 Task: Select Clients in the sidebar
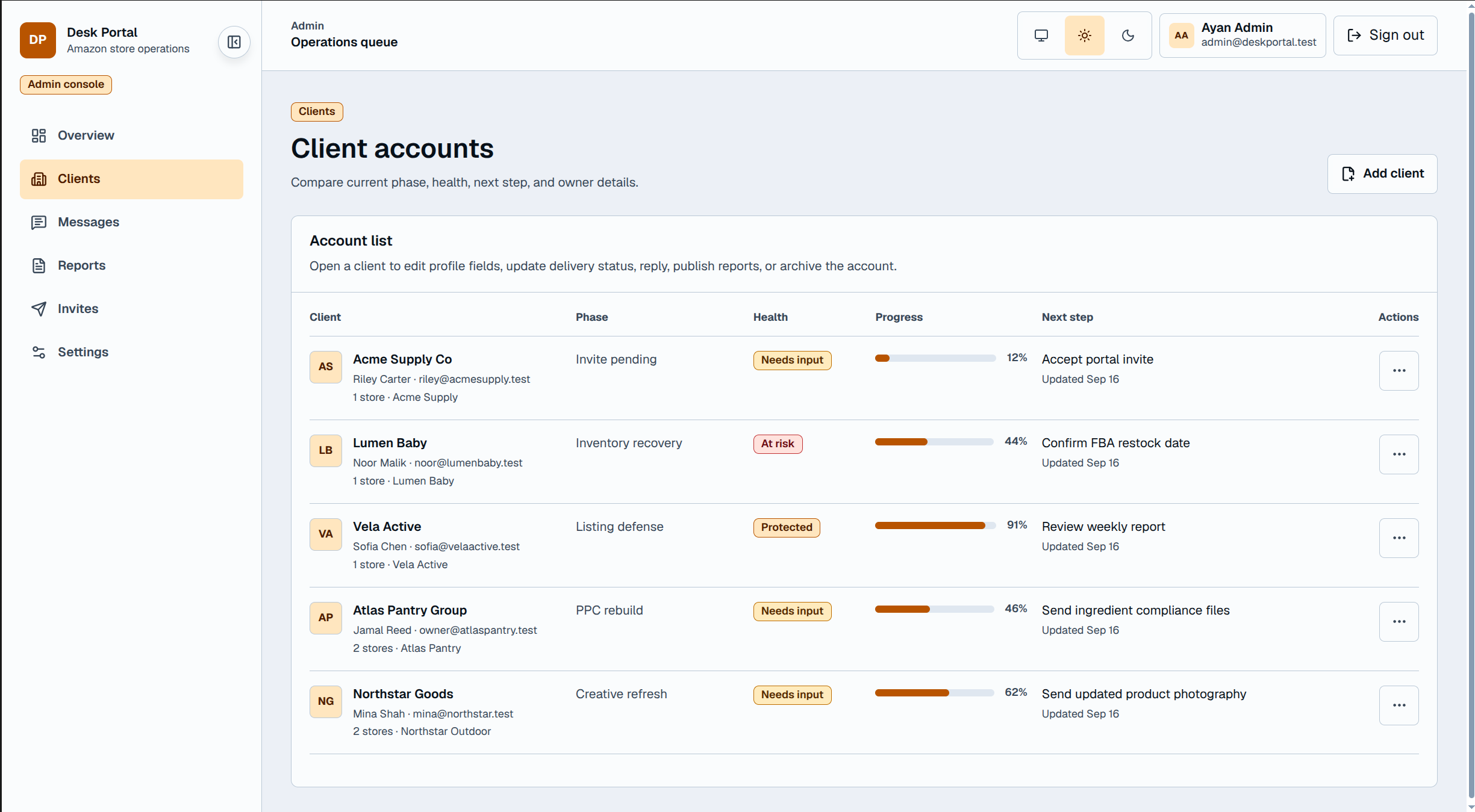pyautogui.click(x=131, y=179)
